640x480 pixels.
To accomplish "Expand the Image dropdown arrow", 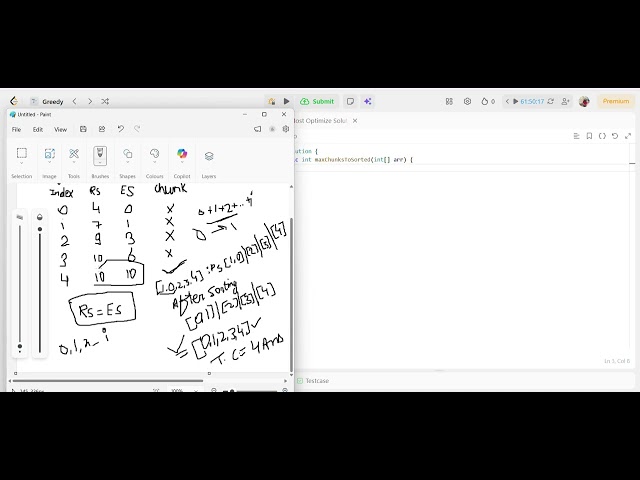I will point(49,163).
